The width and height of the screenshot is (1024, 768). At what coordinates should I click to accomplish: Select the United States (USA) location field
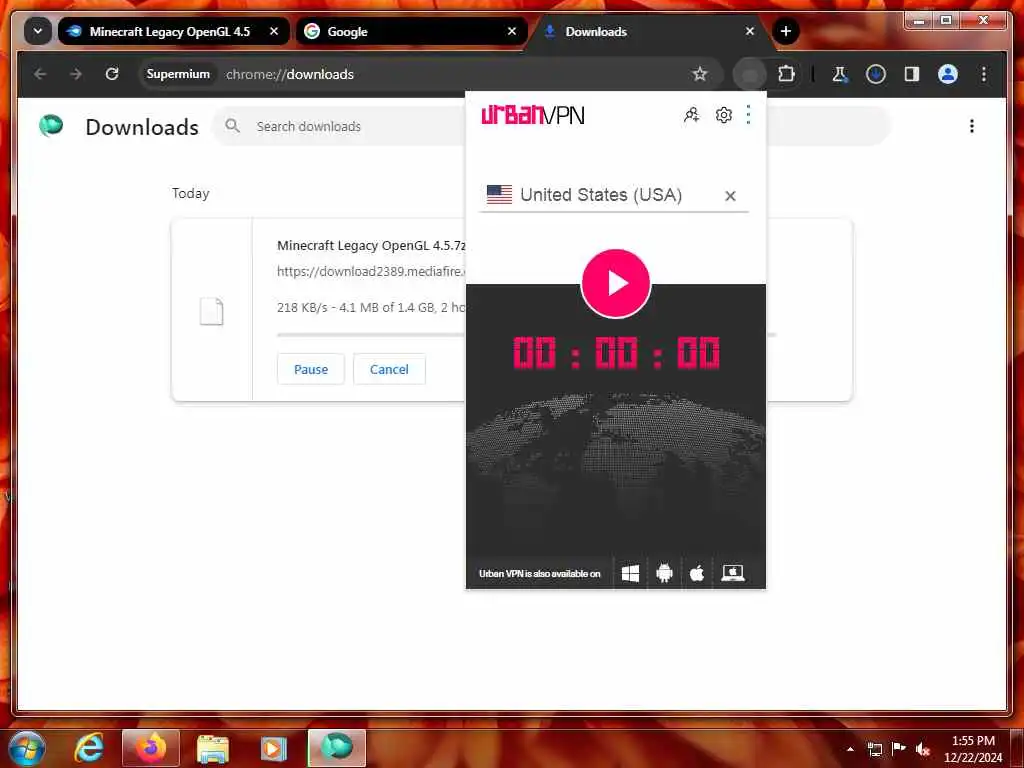(x=613, y=195)
